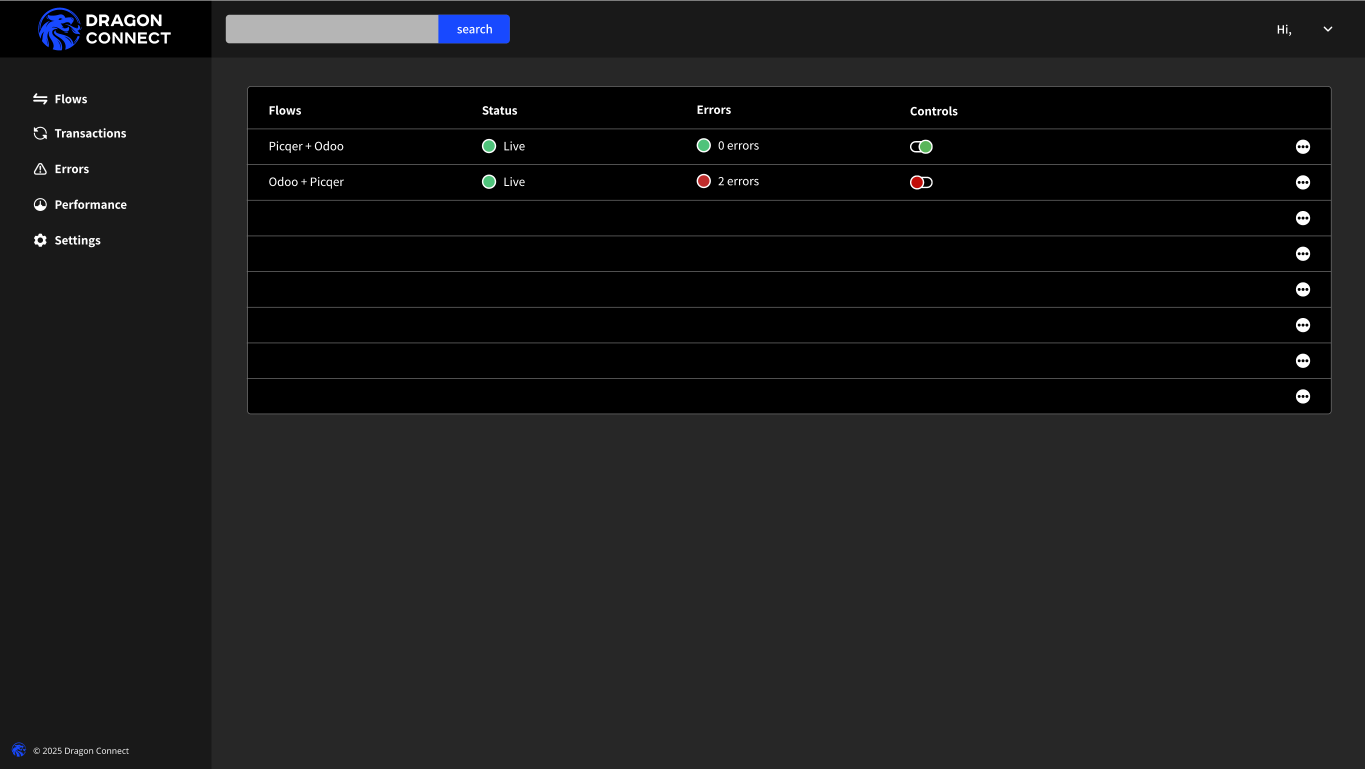Click the Performance gauge icon in sidebar
This screenshot has height=769, width=1365.
pos(40,204)
